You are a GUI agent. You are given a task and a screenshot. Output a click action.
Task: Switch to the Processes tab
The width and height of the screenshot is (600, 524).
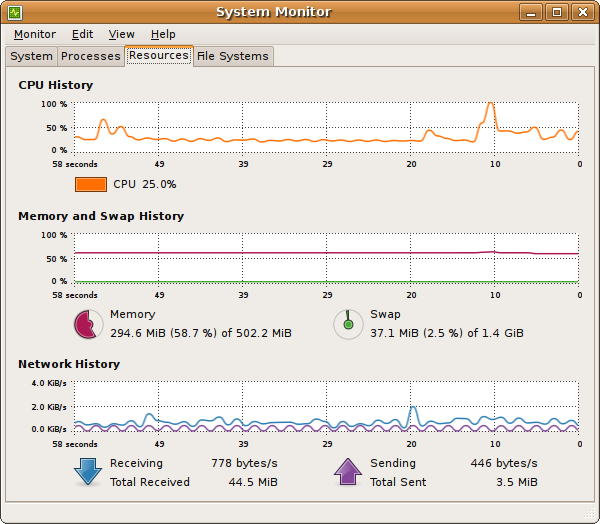point(91,56)
